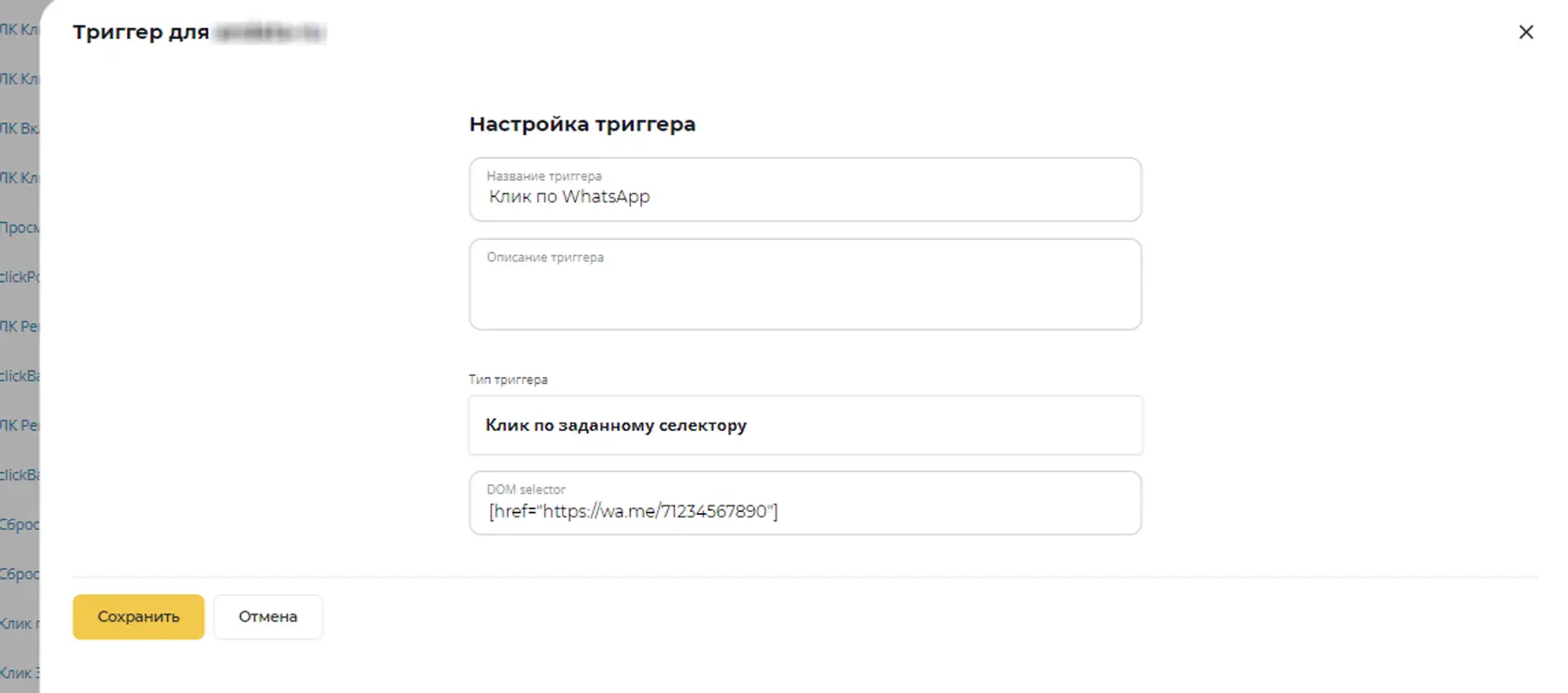Click the 'Триггер для' dialog title
This screenshot has height=693, width=1568.
pyautogui.click(x=141, y=32)
